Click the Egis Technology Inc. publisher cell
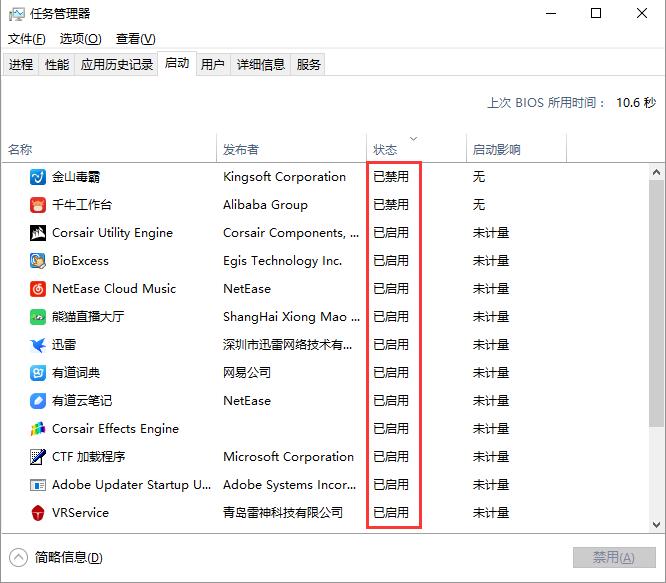This screenshot has width=666, height=583. (x=282, y=261)
